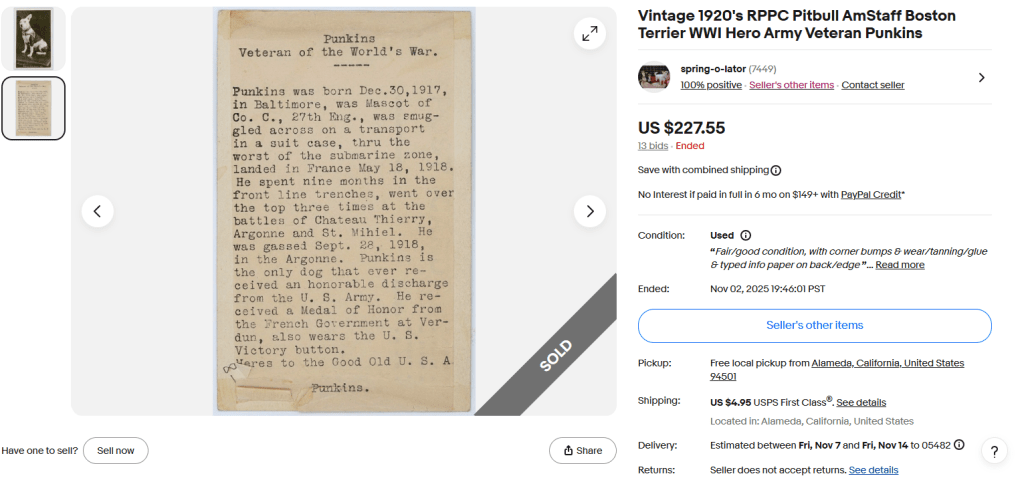This screenshot has width=1024, height=478.
Task: Show the previous photo with left arrow
Action: pyautogui.click(x=97, y=211)
